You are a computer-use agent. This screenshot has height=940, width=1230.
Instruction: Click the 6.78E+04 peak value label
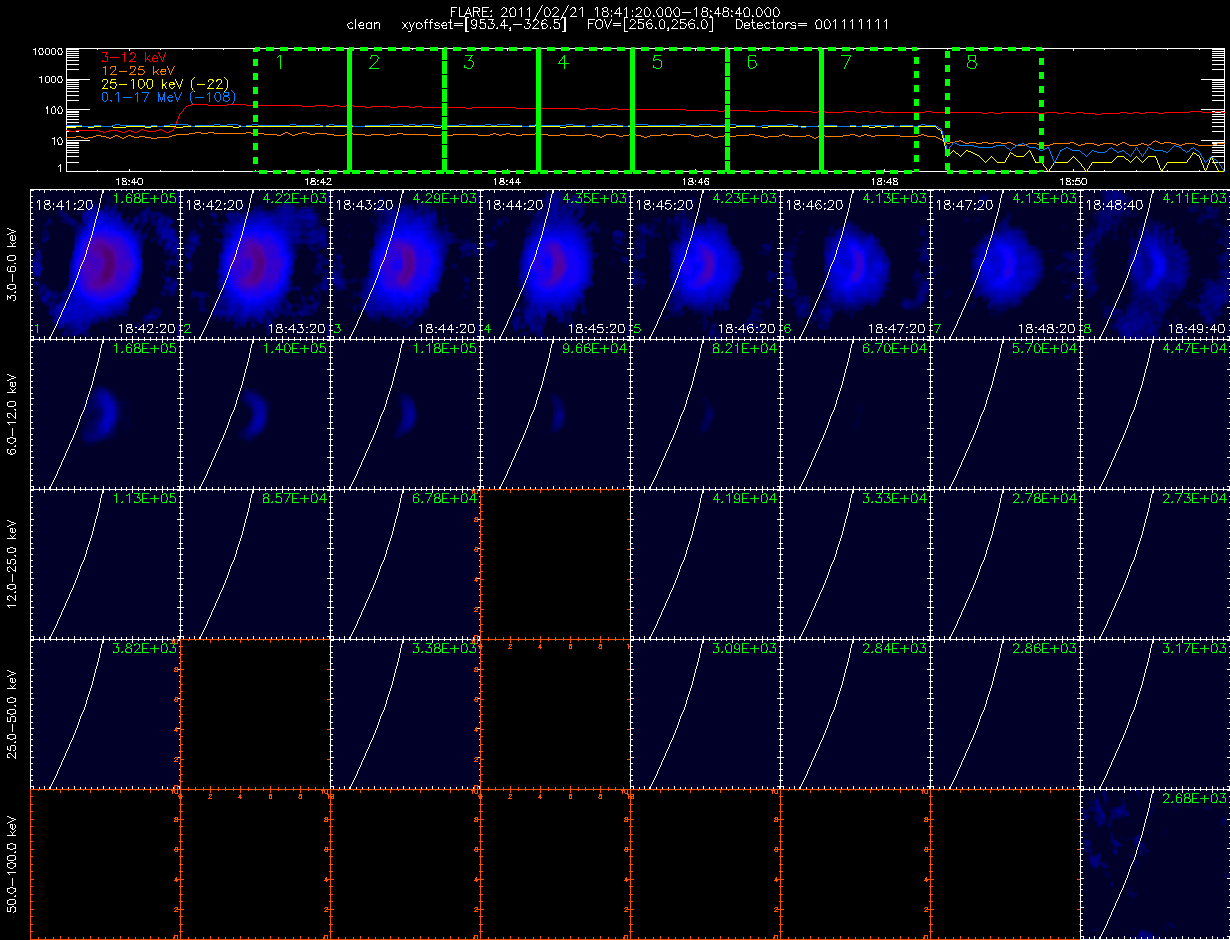(446, 499)
